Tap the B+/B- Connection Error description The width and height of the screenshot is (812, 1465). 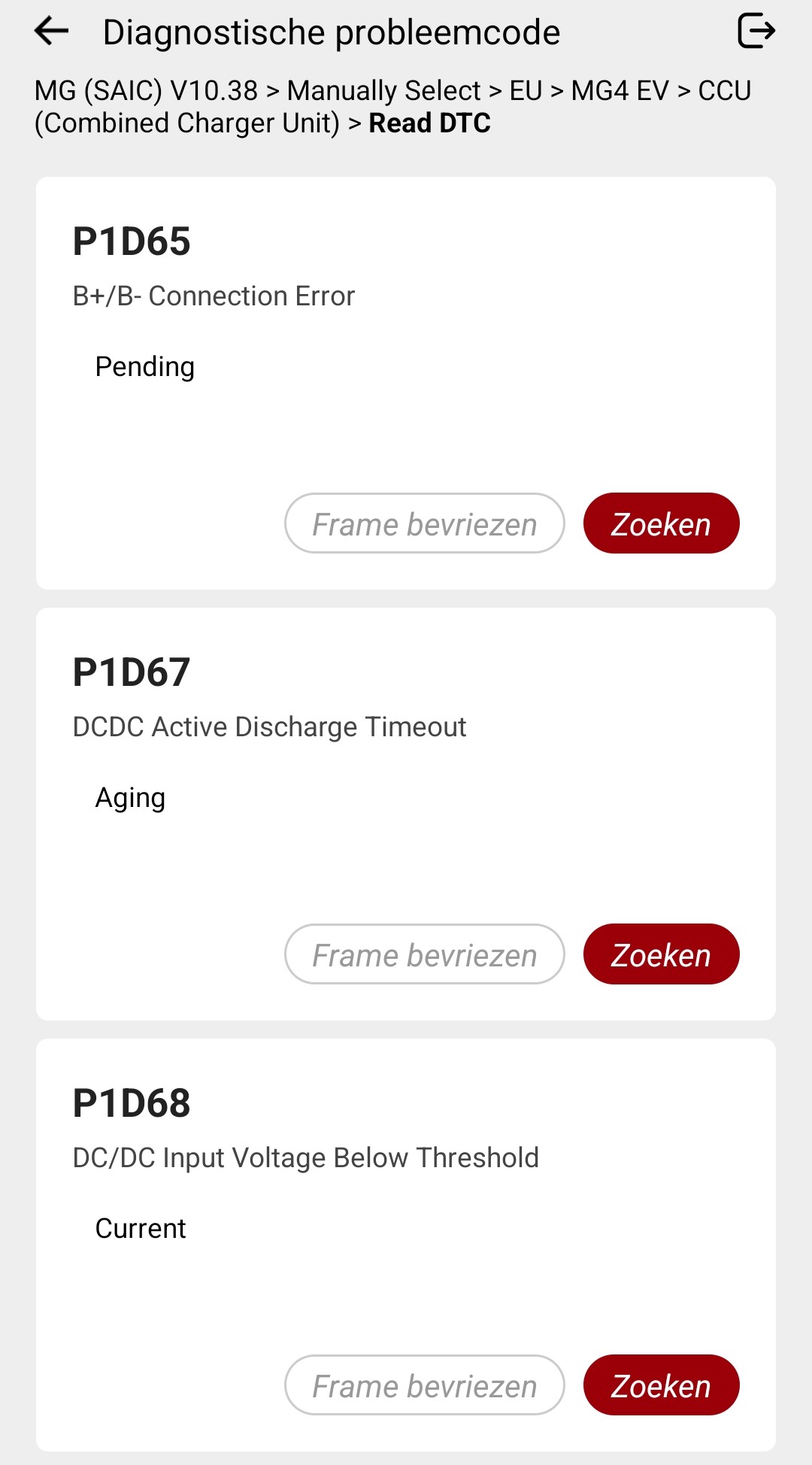coord(214,296)
